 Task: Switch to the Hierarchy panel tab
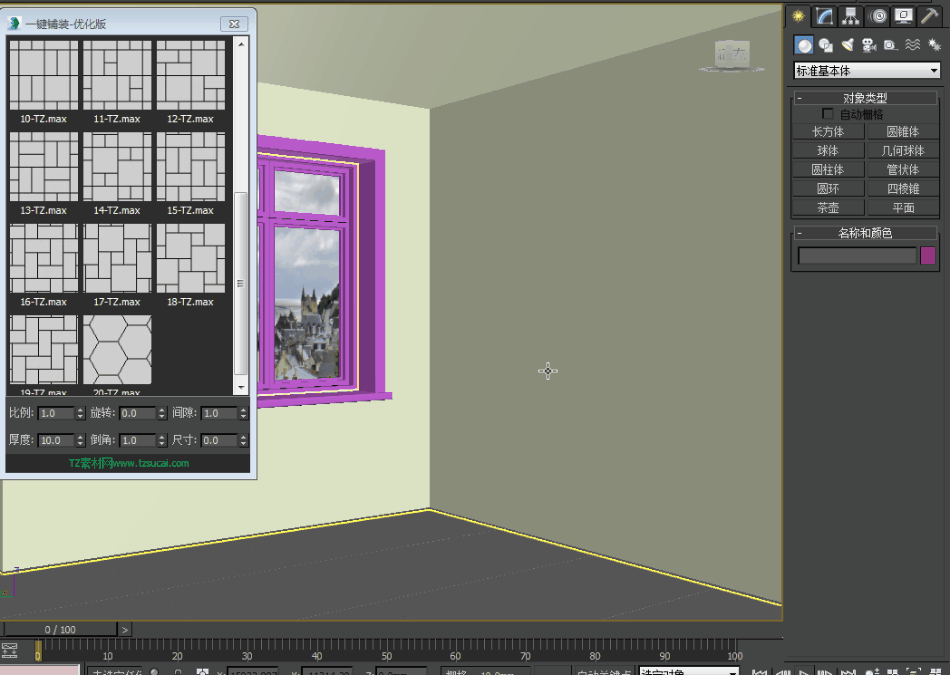click(x=851, y=16)
